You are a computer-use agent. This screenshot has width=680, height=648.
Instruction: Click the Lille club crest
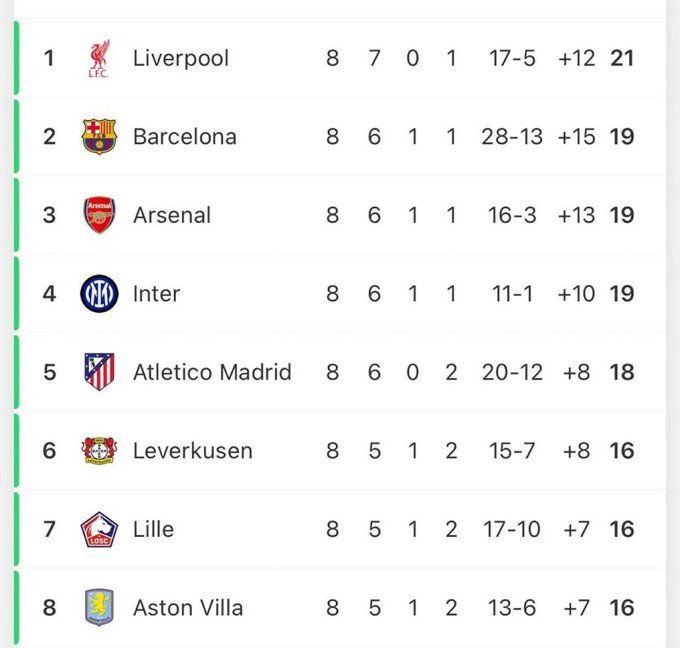point(99,530)
